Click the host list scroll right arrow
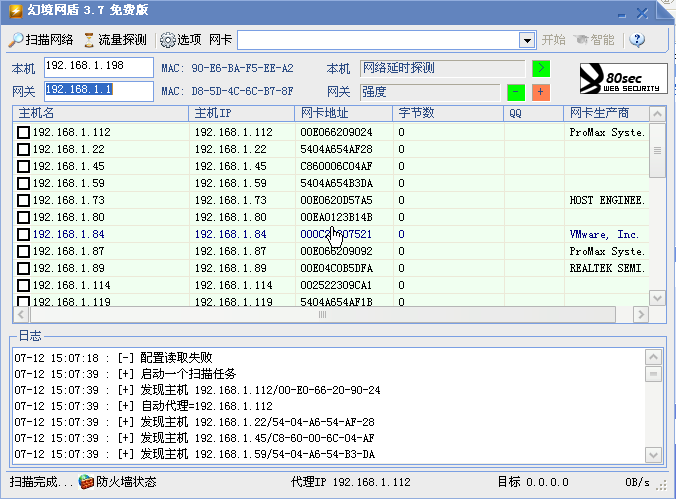The height and width of the screenshot is (499, 676). (641, 315)
